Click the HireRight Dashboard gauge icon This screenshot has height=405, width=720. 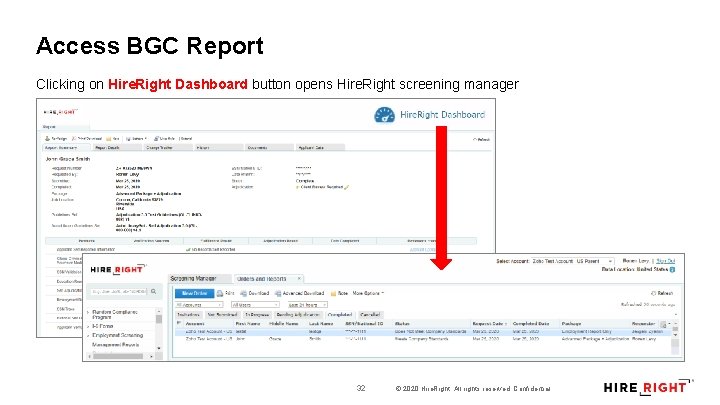click(x=384, y=114)
